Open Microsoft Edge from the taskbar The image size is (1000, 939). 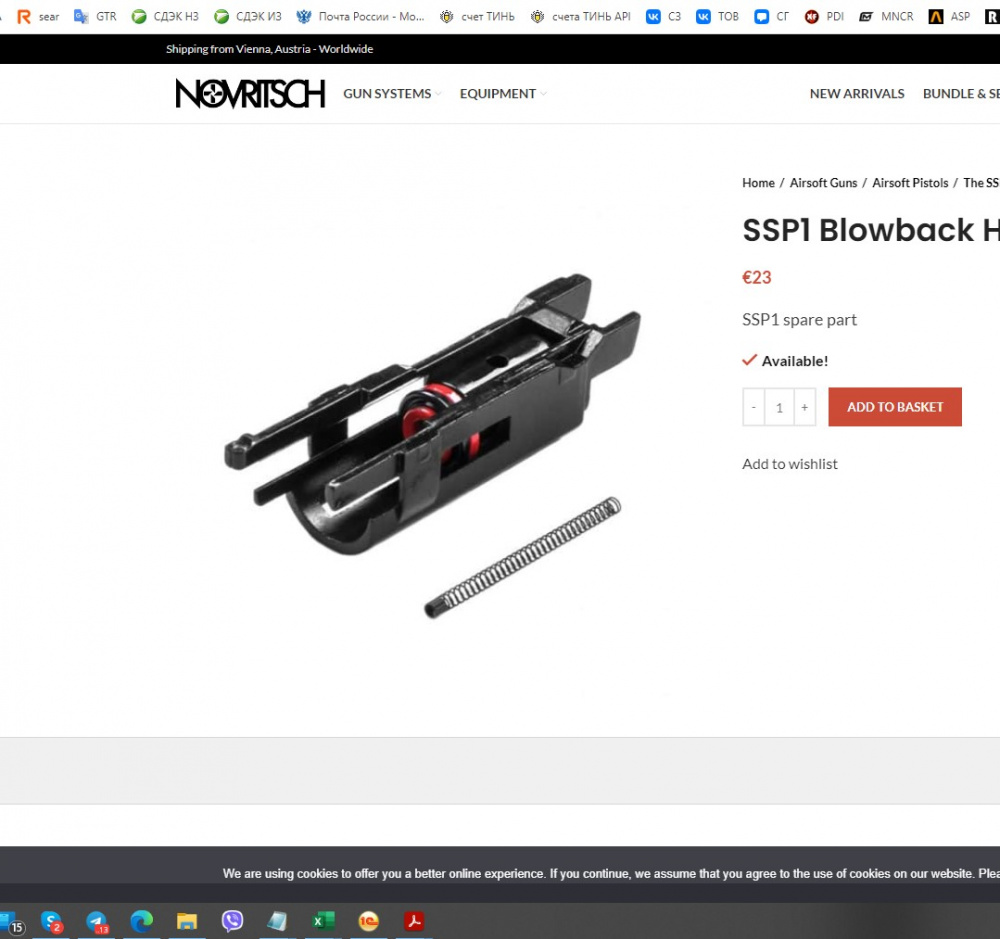(142, 921)
